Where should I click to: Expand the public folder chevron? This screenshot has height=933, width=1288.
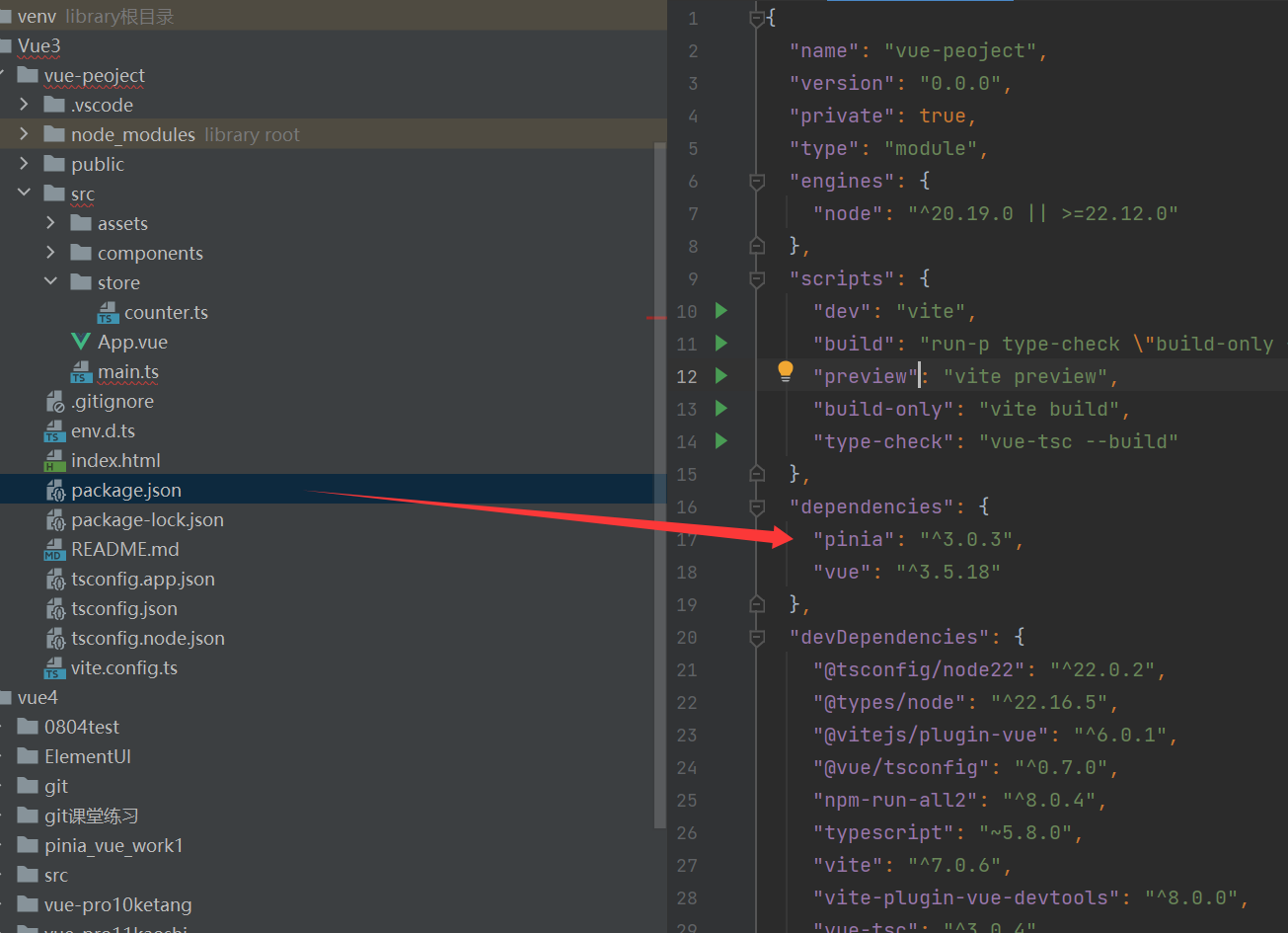point(25,164)
